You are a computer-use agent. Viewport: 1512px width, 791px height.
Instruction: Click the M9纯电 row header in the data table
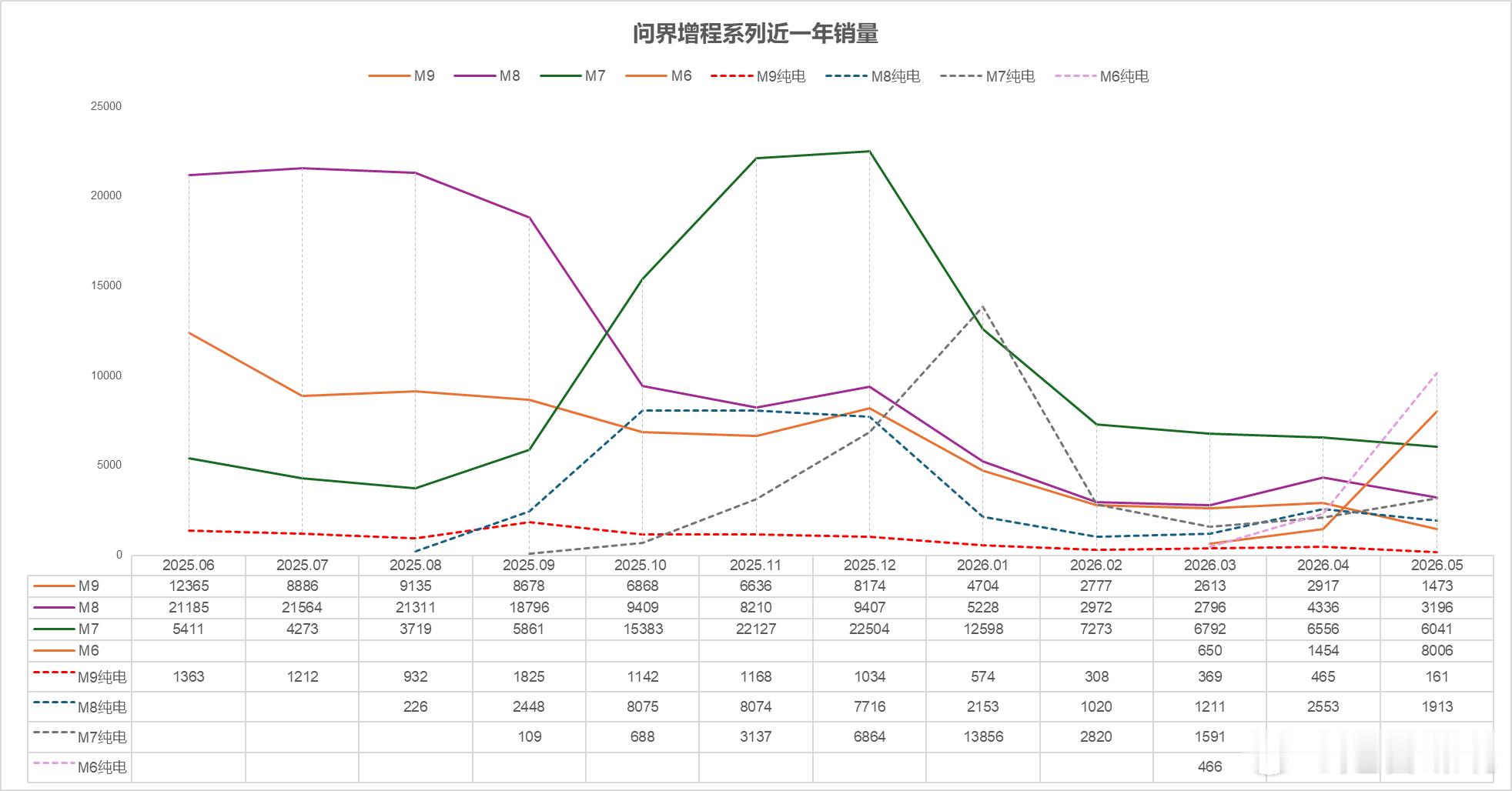click(x=80, y=676)
